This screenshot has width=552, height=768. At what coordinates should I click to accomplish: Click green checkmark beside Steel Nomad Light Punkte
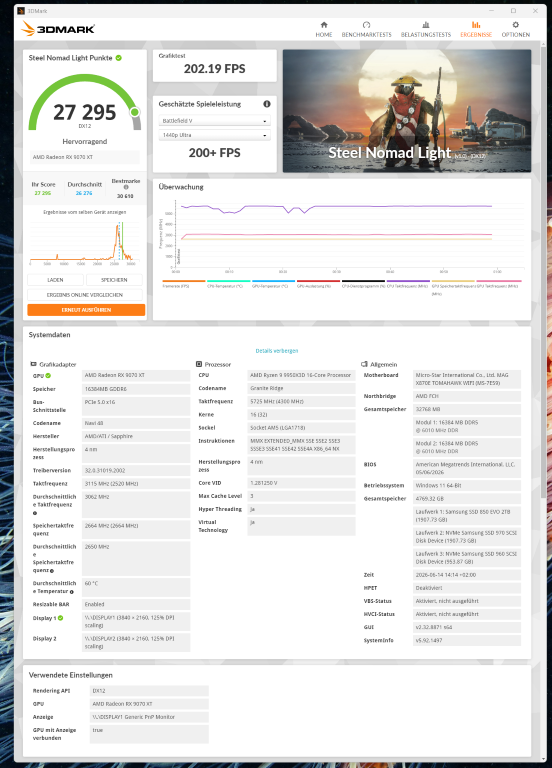click(x=119, y=58)
